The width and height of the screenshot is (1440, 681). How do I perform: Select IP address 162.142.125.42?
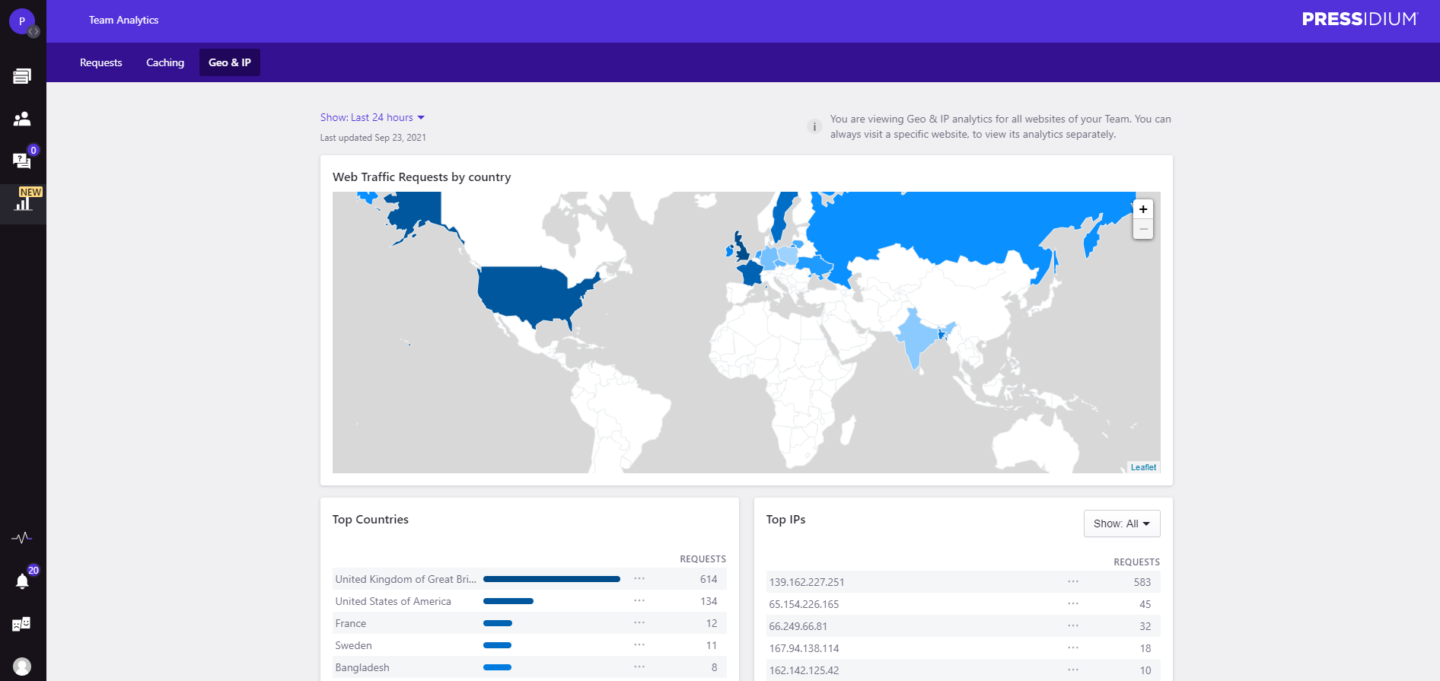[803, 670]
